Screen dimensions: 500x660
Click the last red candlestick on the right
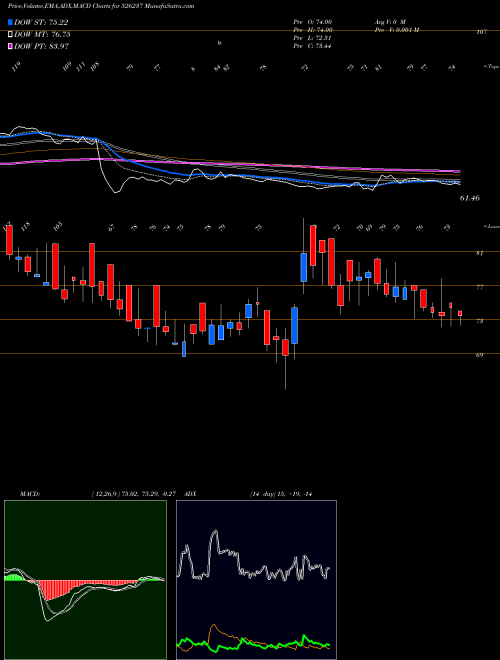click(460, 314)
